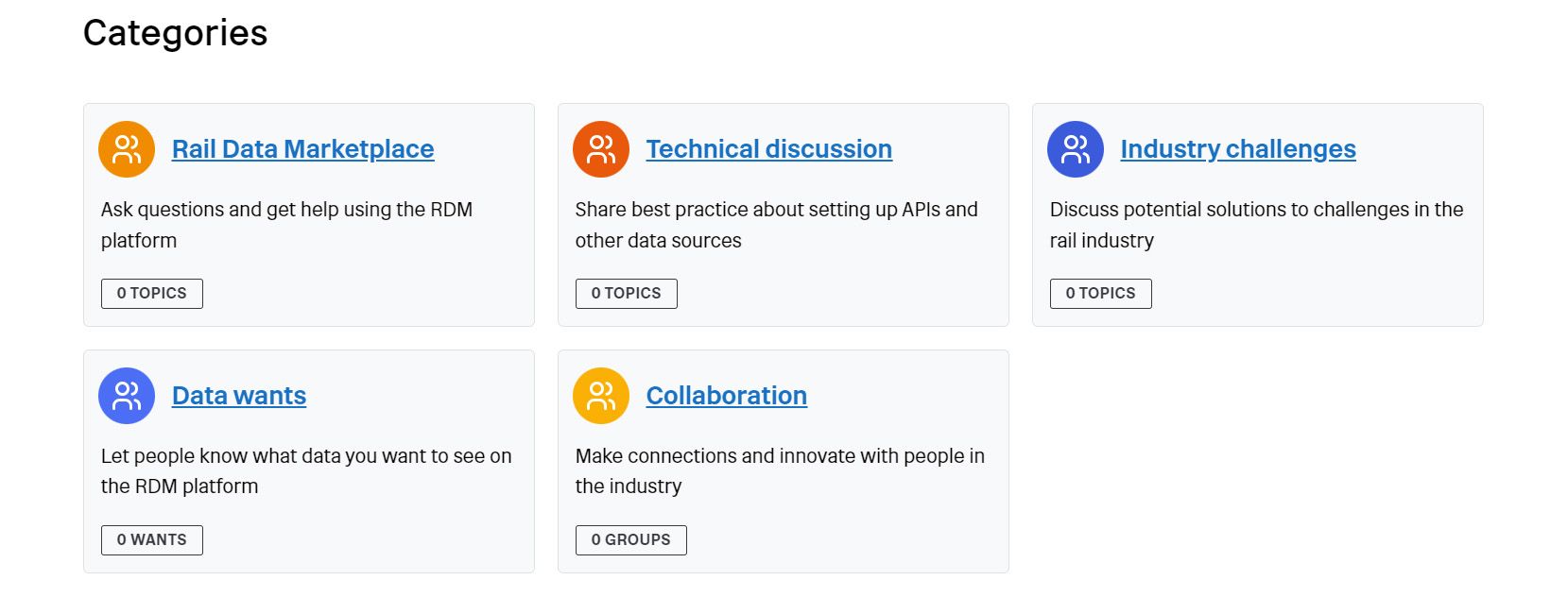
Task: Click the 0 TOPICS badge under Rail Data Marketplace
Action: (151, 293)
